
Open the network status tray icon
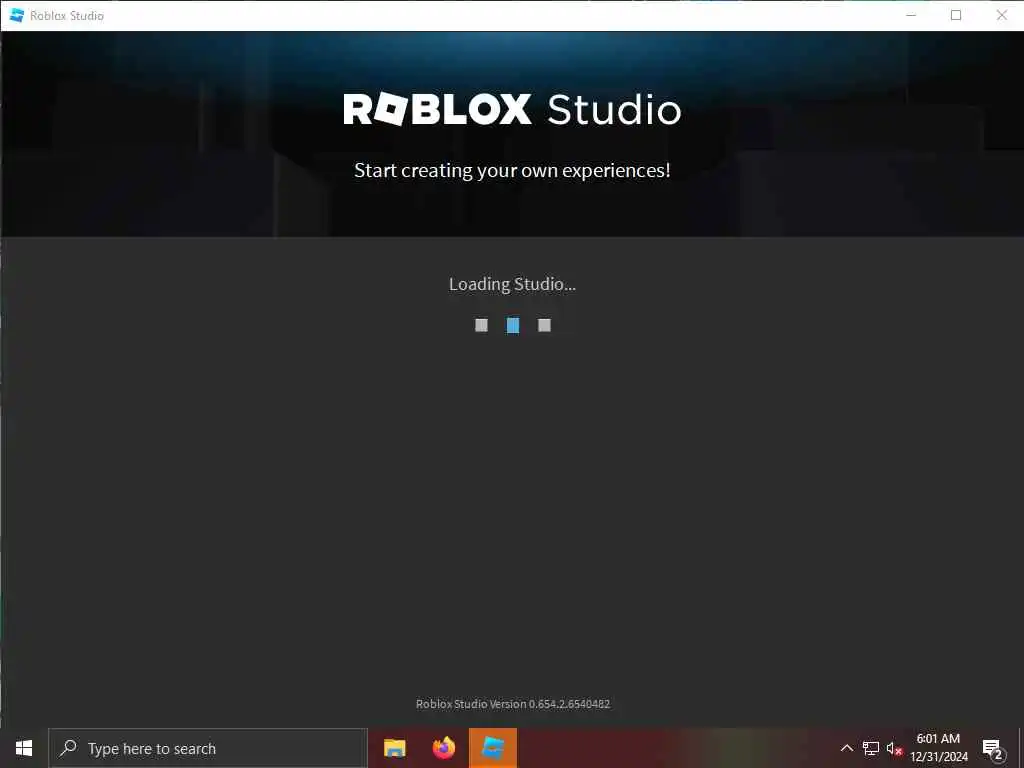871,748
